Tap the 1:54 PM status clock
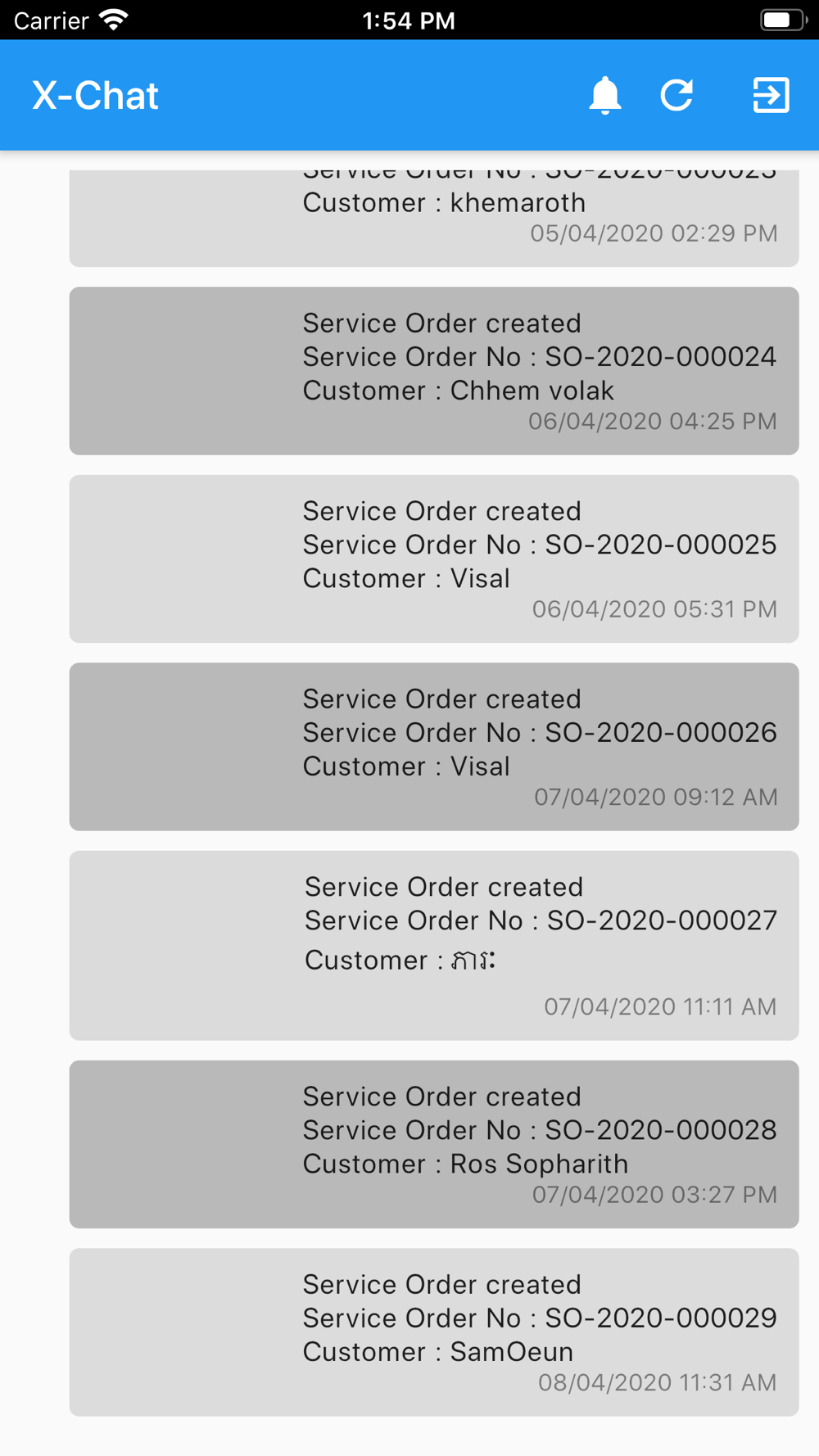This screenshot has width=819, height=1456. [409, 20]
